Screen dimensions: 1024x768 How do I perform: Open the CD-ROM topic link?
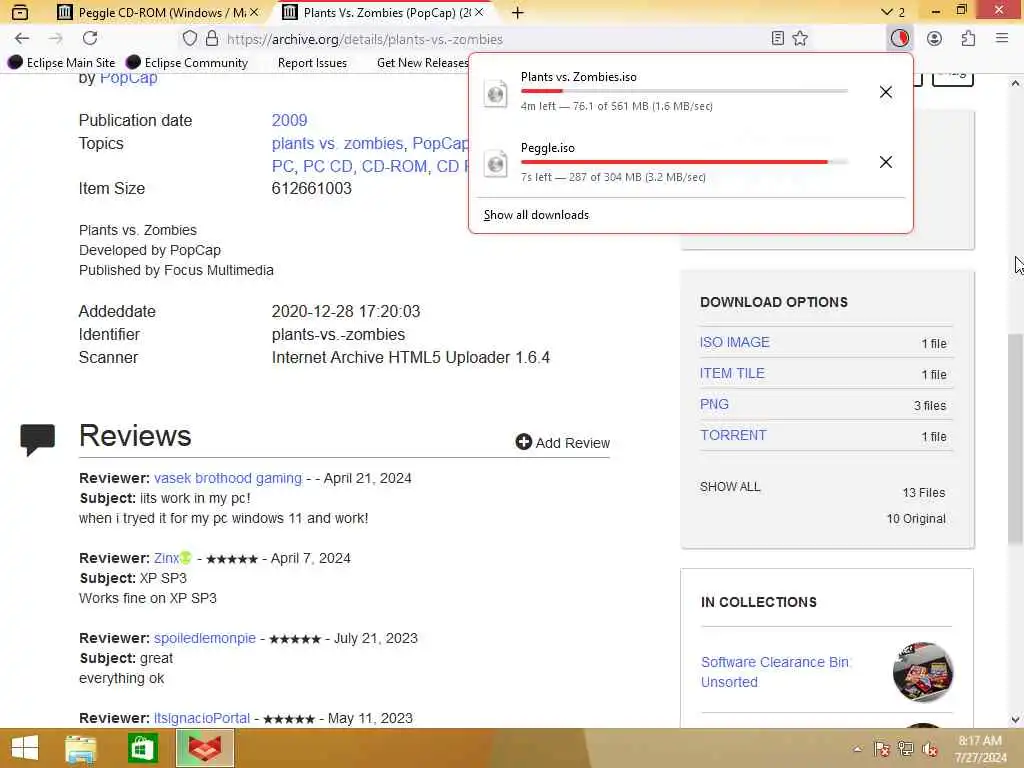[394, 167]
